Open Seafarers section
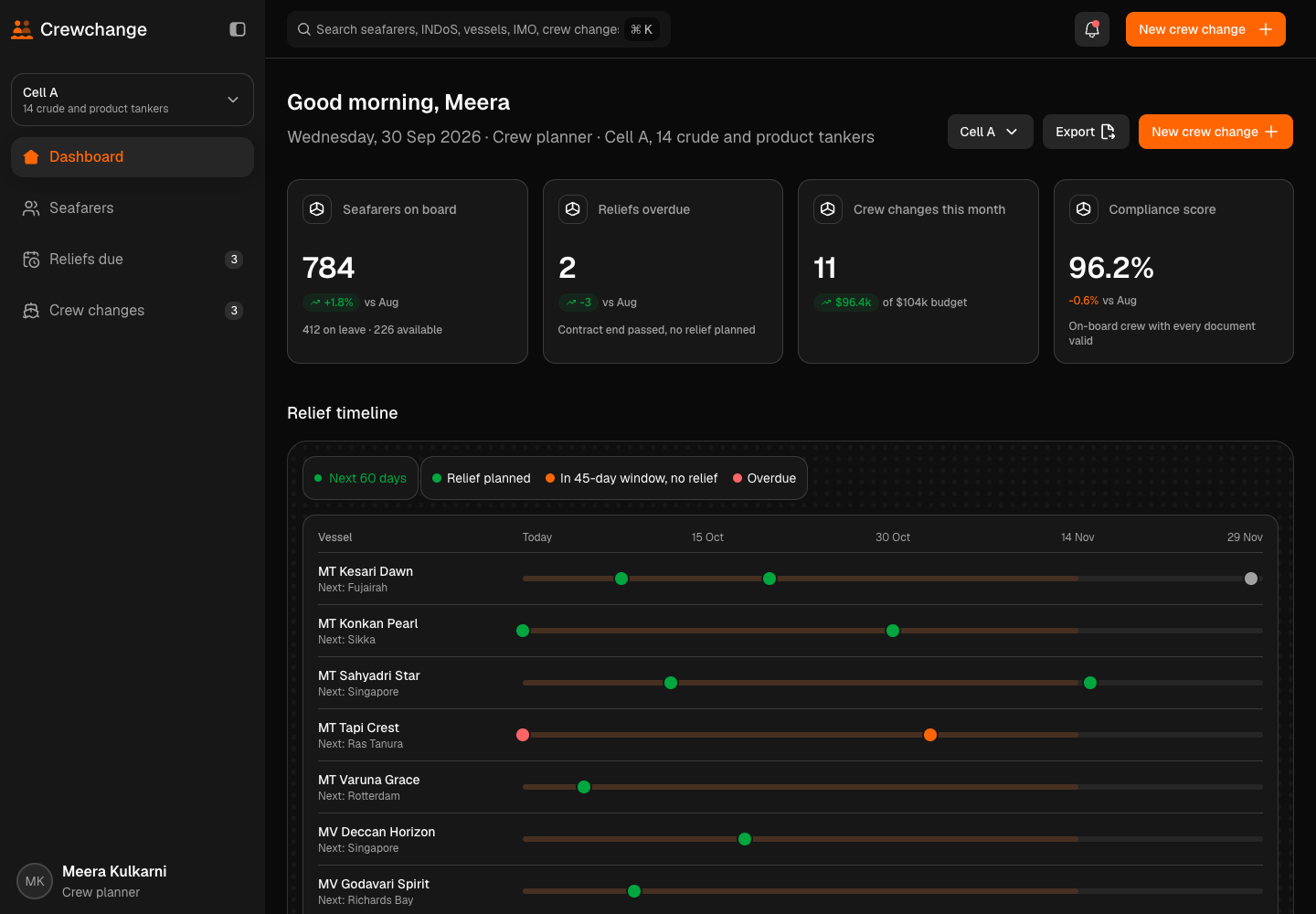This screenshot has height=914, width=1316. (133, 208)
